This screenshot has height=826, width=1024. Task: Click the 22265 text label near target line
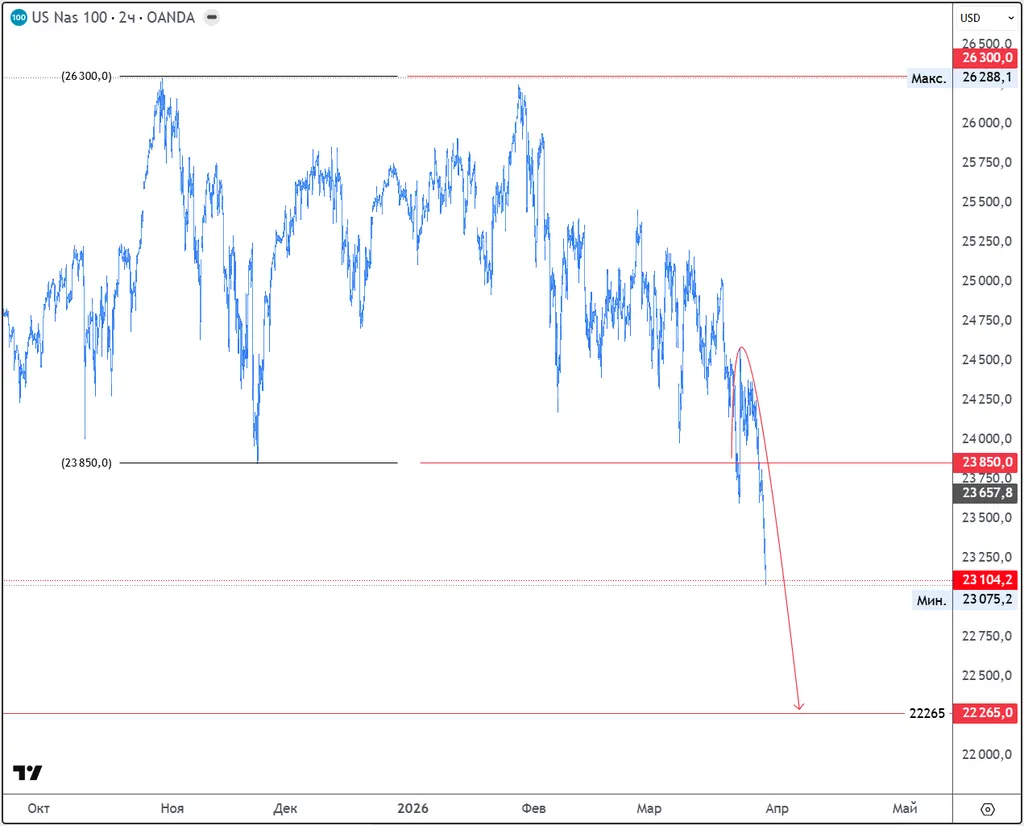coord(928,713)
